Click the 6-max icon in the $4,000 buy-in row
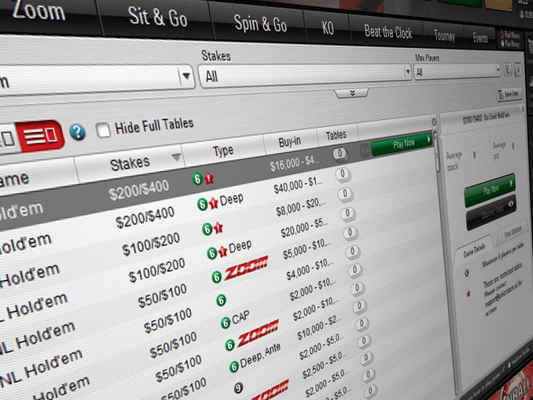Viewport: 533px width, 400px height. (x=221, y=300)
